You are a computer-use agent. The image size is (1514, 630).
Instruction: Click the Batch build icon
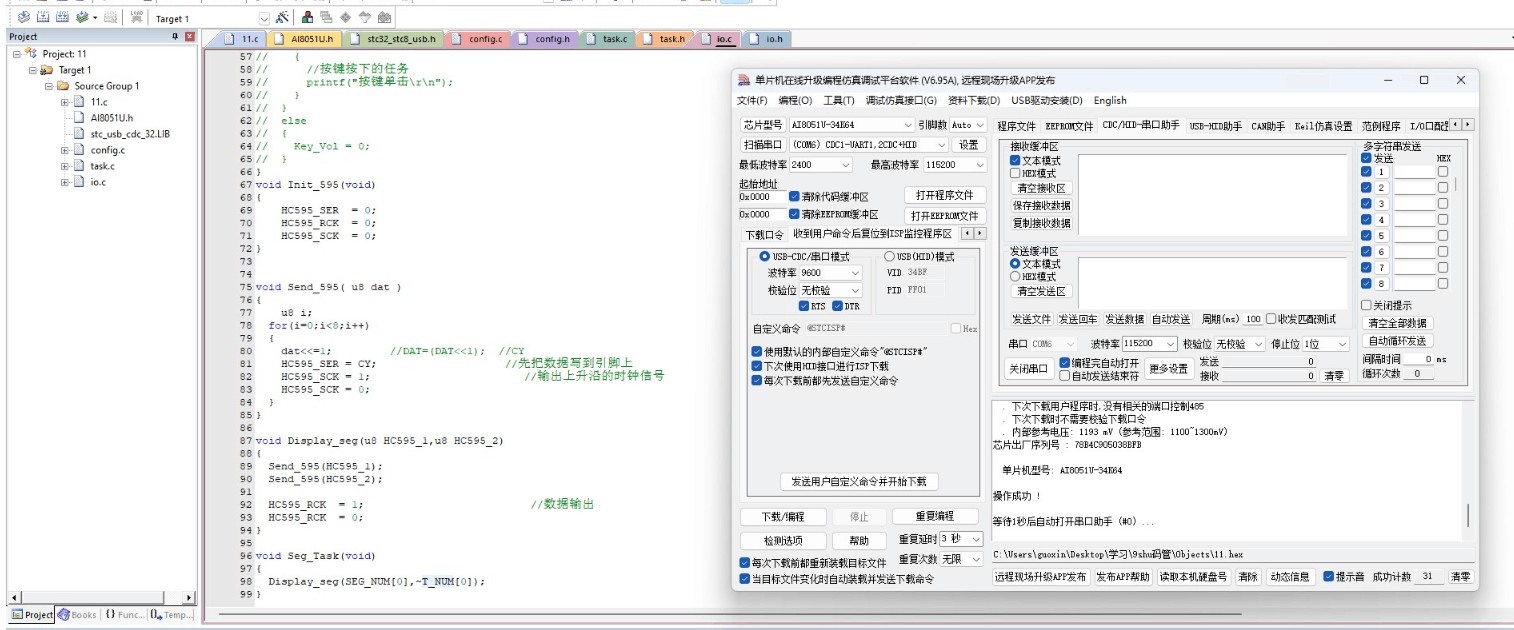click(81, 18)
